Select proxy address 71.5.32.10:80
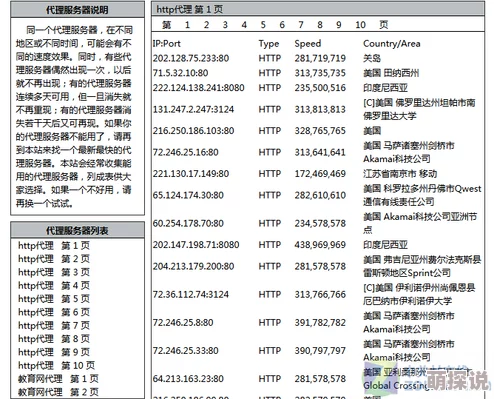This screenshot has height=399, width=494. click(180, 73)
